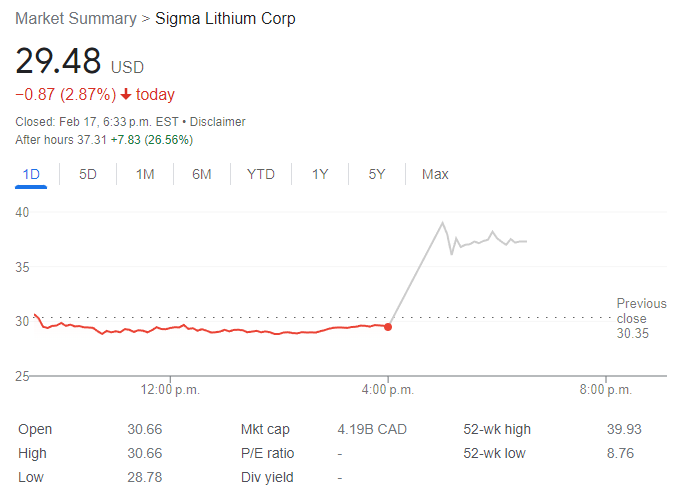Click the red closing price dot
Screen dimensions: 695x491
[x=388, y=326]
